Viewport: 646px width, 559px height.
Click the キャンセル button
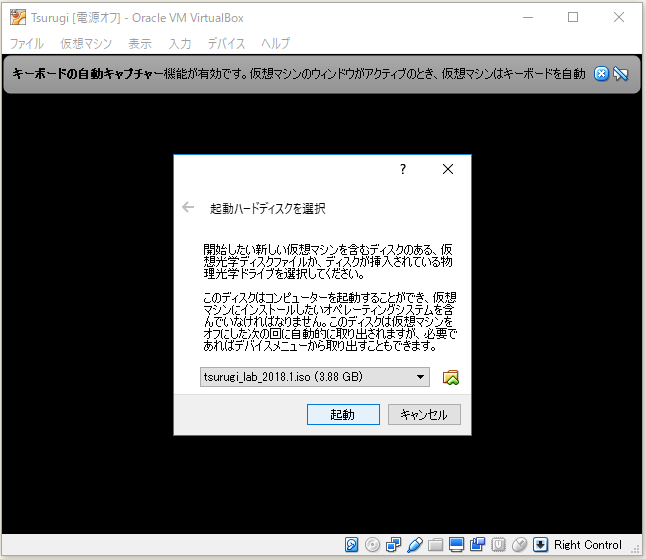tap(424, 414)
